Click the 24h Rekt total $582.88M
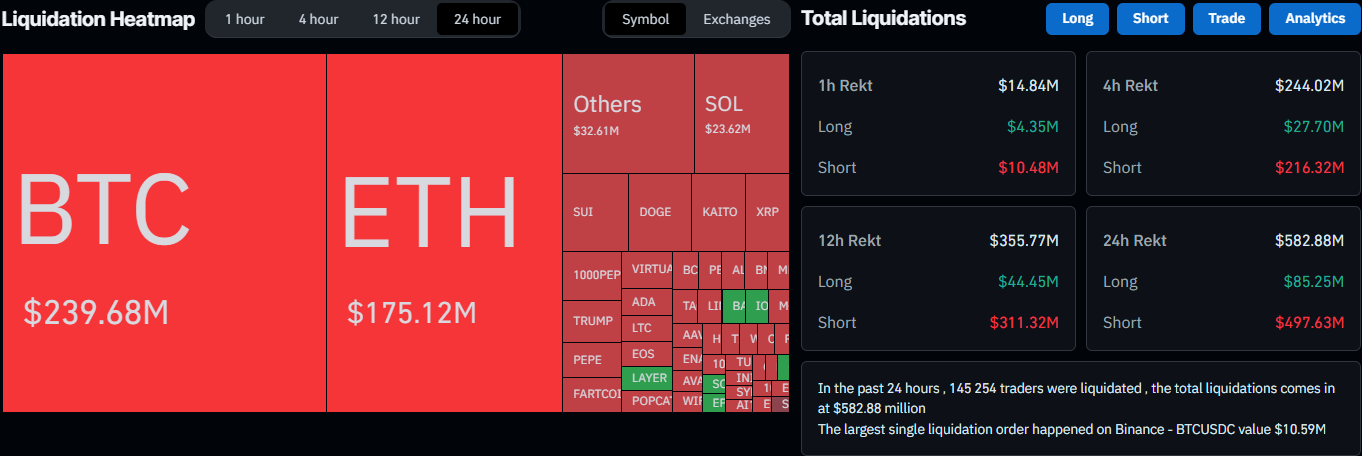Screen dimensions: 1362x456 (1309, 241)
